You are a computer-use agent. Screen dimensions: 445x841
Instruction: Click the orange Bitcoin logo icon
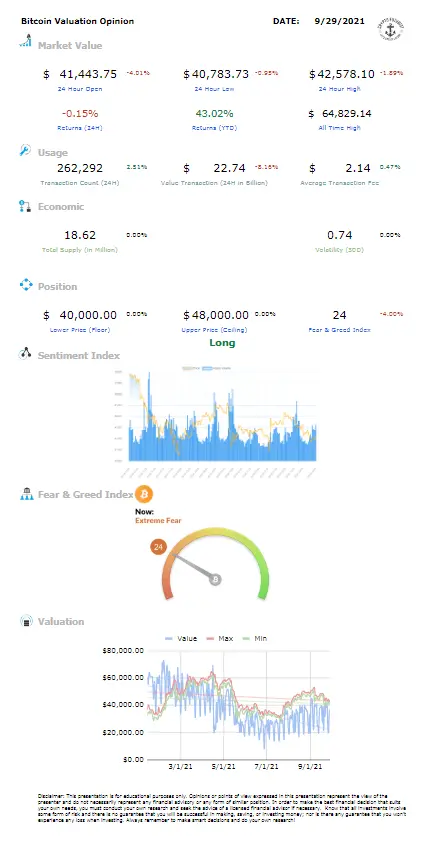click(x=144, y=493)
